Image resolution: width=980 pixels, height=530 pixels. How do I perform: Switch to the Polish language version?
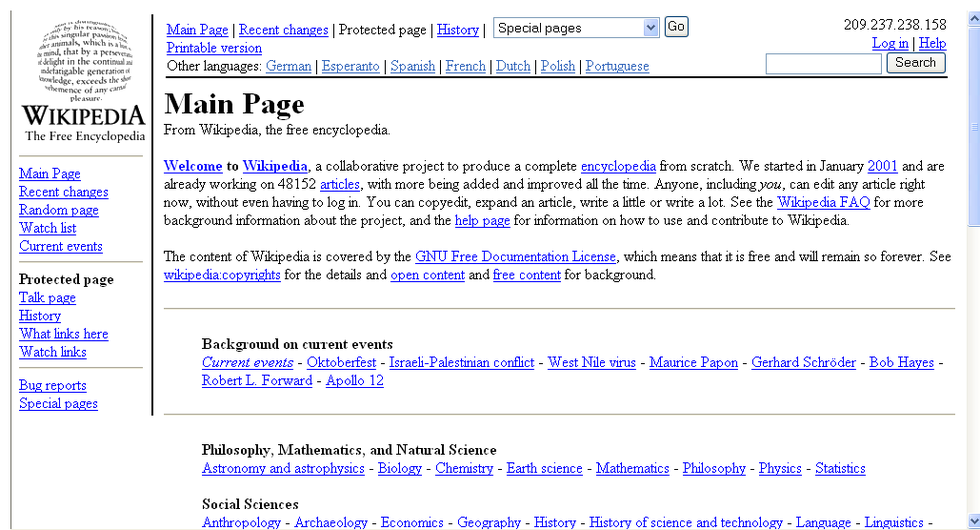tap(558, 66)
